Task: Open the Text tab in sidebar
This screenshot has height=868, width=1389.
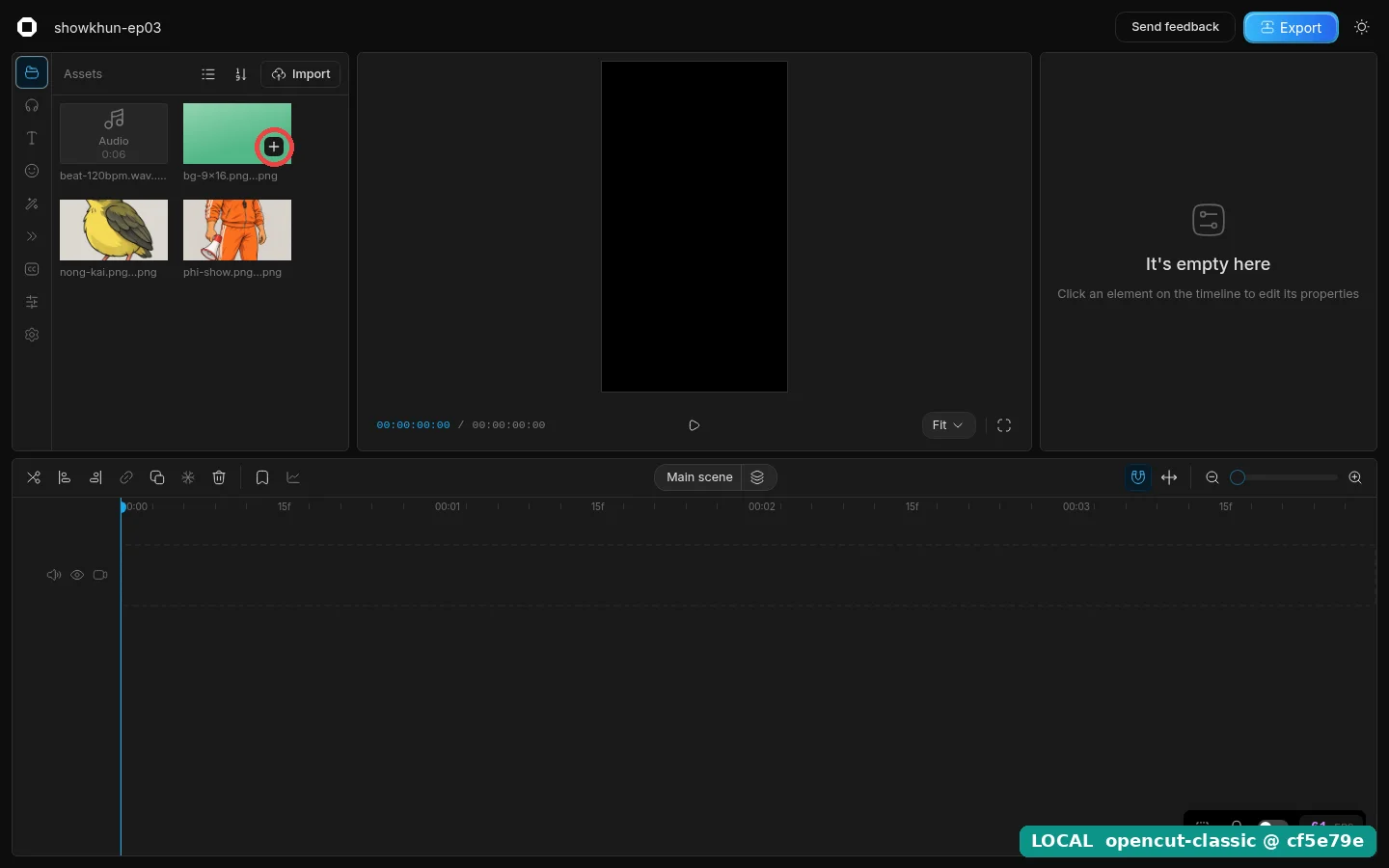Action: click(32, 139)
